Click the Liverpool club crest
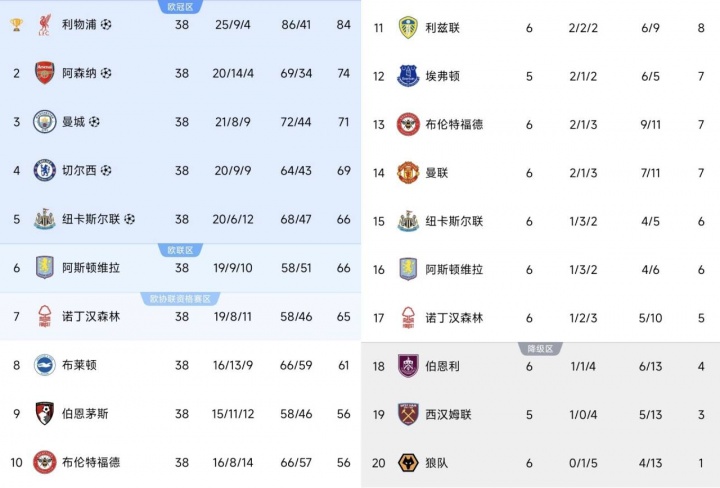The image size is (720, 488). coord(44,24)
